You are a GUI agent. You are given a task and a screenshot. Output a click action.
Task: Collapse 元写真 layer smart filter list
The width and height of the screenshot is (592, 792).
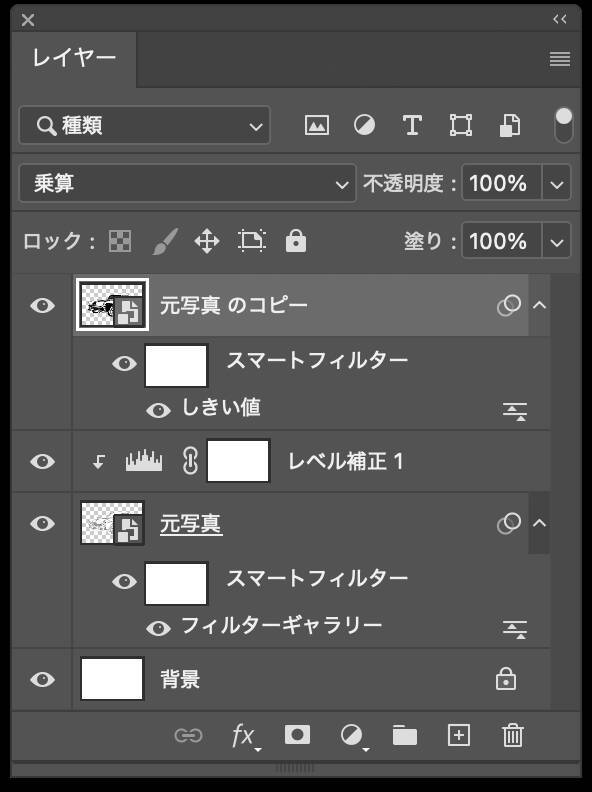[539, 523]
